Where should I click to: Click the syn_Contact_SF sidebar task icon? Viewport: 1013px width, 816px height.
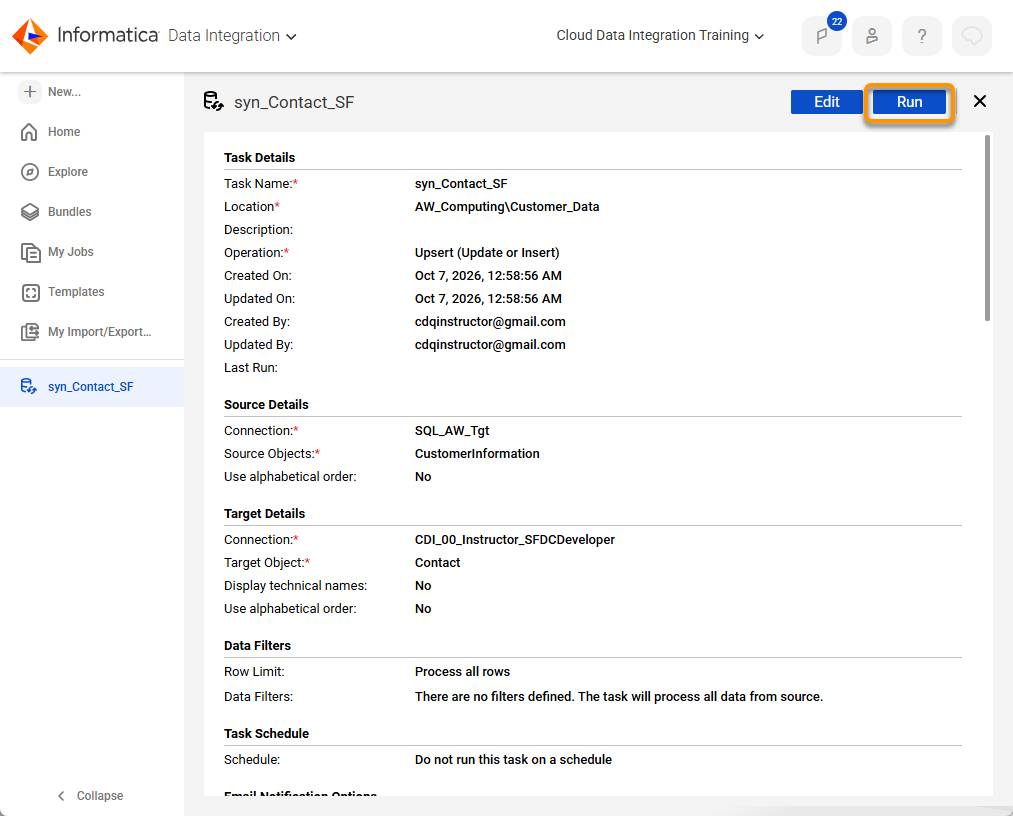point(28,386)
